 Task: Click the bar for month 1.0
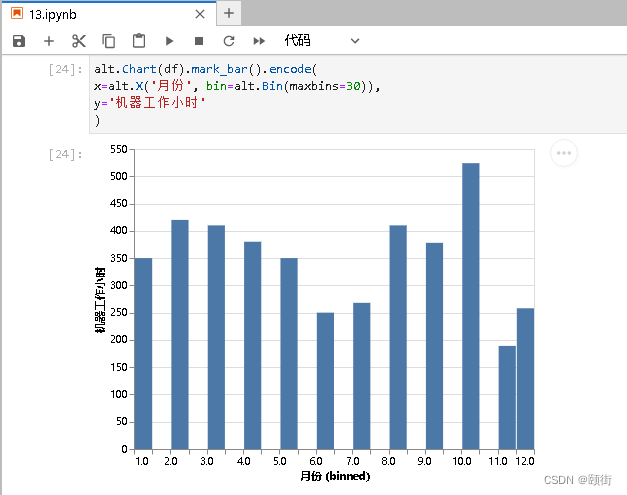[143, 353]
